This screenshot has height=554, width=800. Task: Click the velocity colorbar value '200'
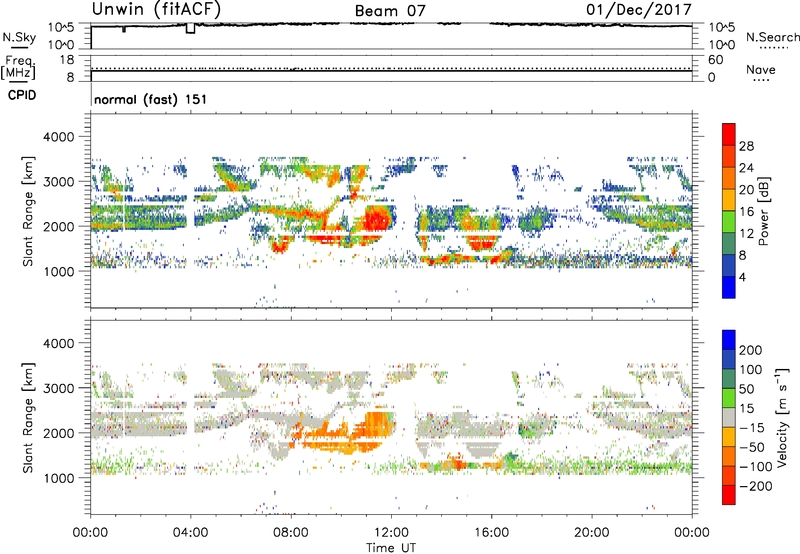click(x=751, y=350)
